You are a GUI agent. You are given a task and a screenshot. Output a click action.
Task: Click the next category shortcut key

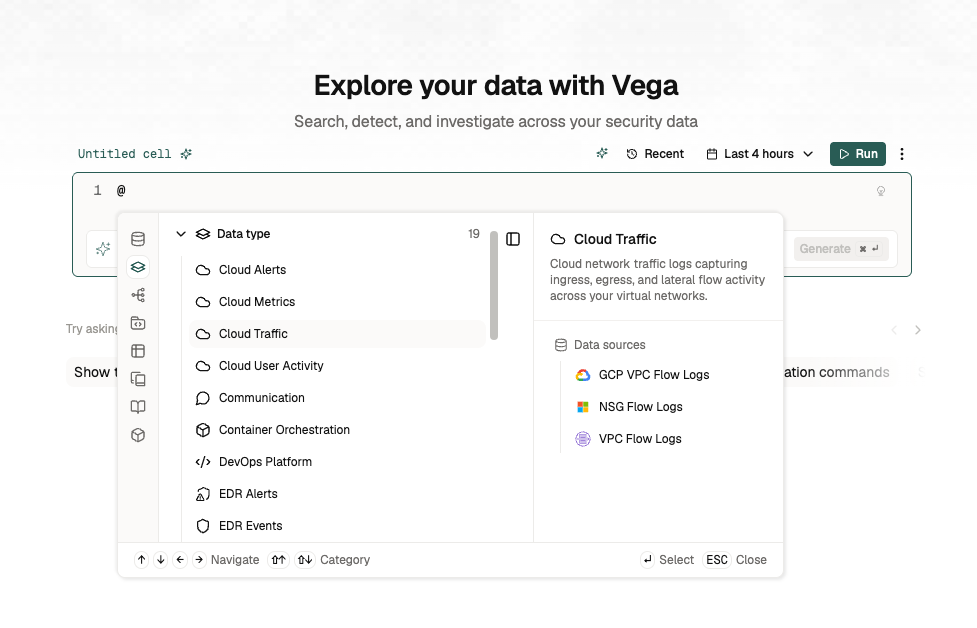[x=305, y=560]
